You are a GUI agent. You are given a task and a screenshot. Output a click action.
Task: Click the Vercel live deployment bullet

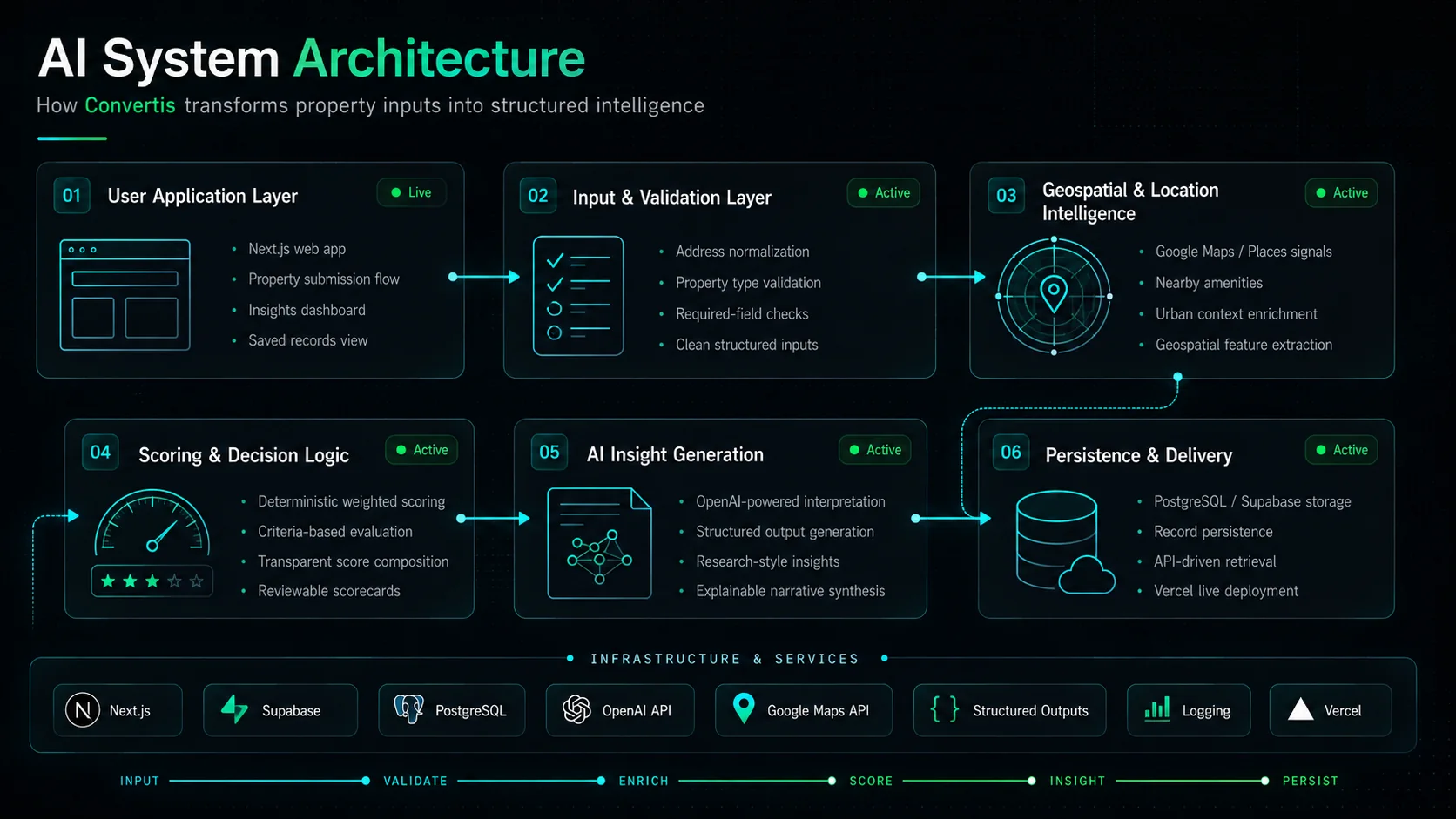tap(1226, 591)
